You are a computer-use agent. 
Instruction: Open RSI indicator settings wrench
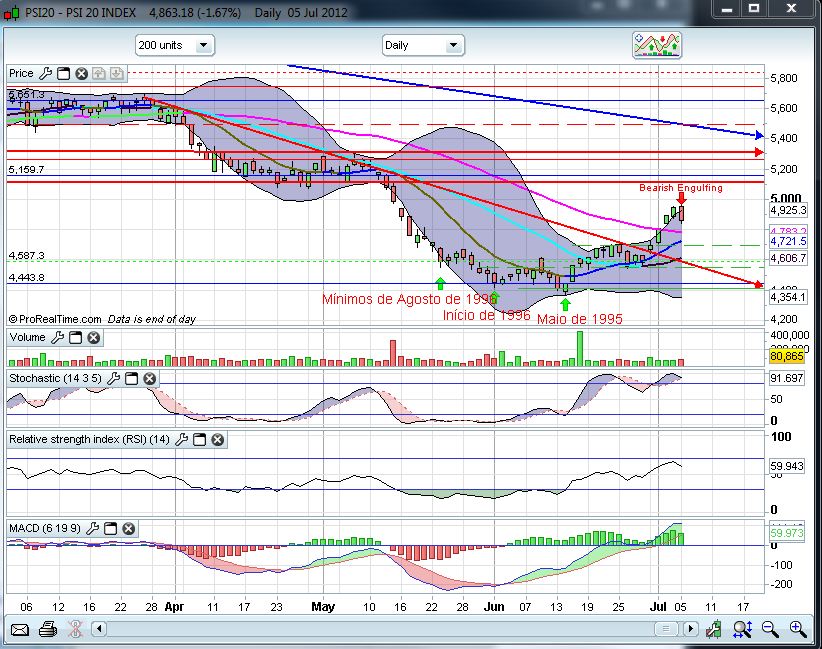(x=182, y=439)
